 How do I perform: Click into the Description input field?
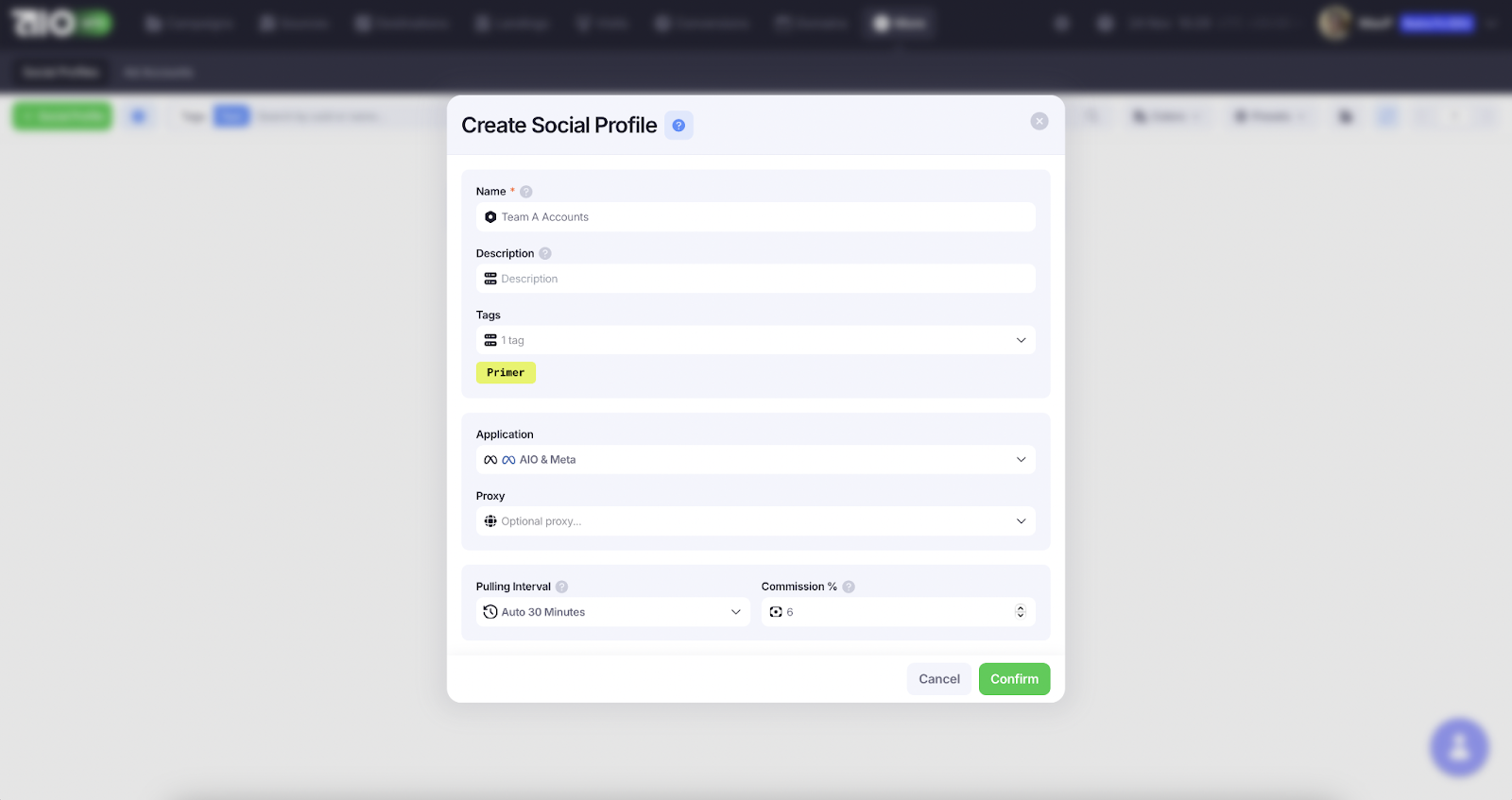point(756,279)
